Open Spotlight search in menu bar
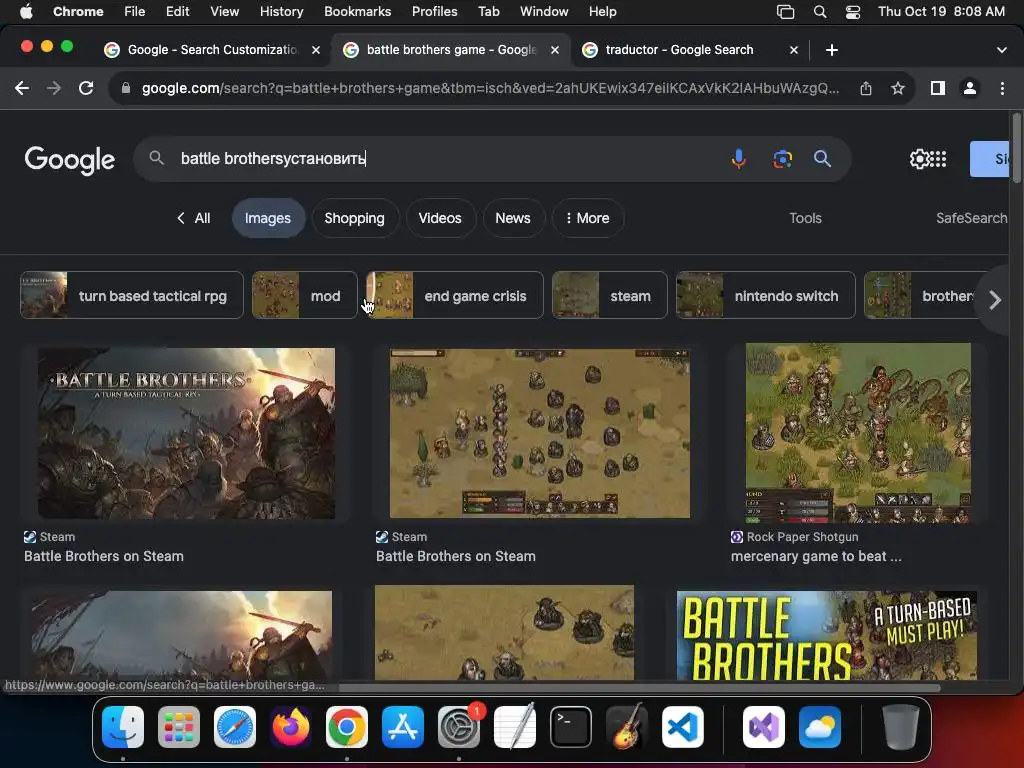 820,12
